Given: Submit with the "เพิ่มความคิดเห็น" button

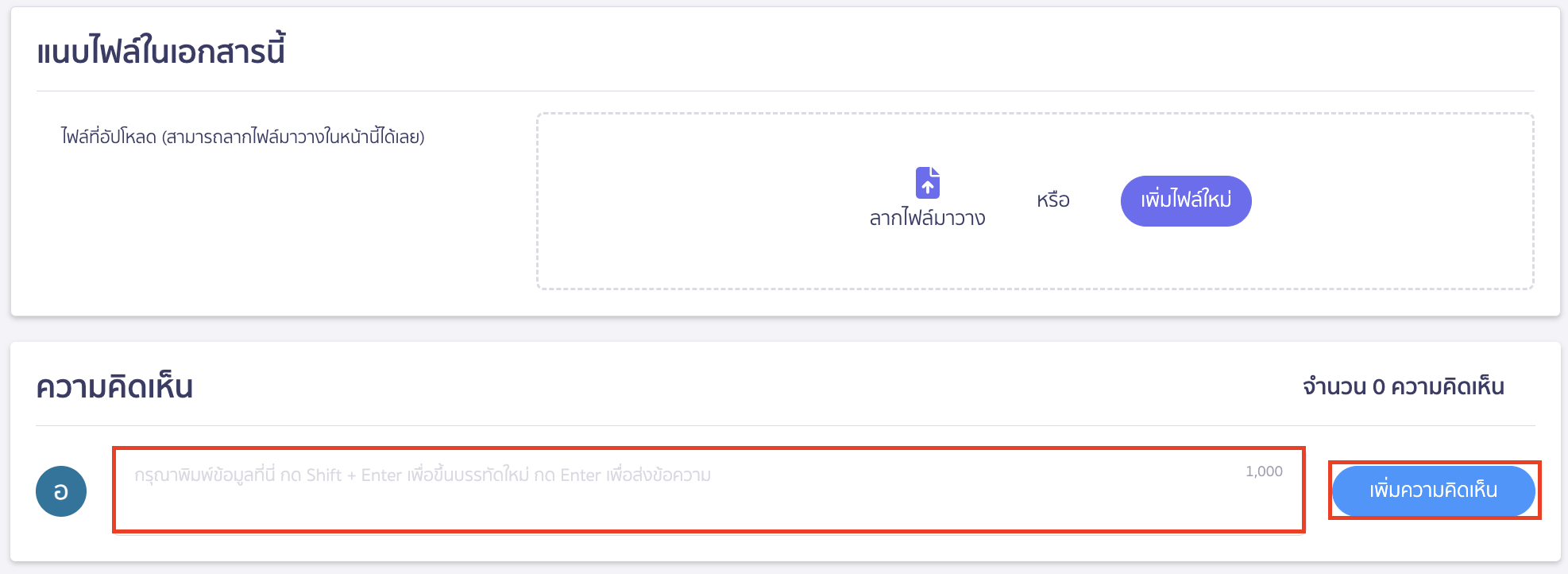Looking at the screenshot, I should pos(1433,491).
